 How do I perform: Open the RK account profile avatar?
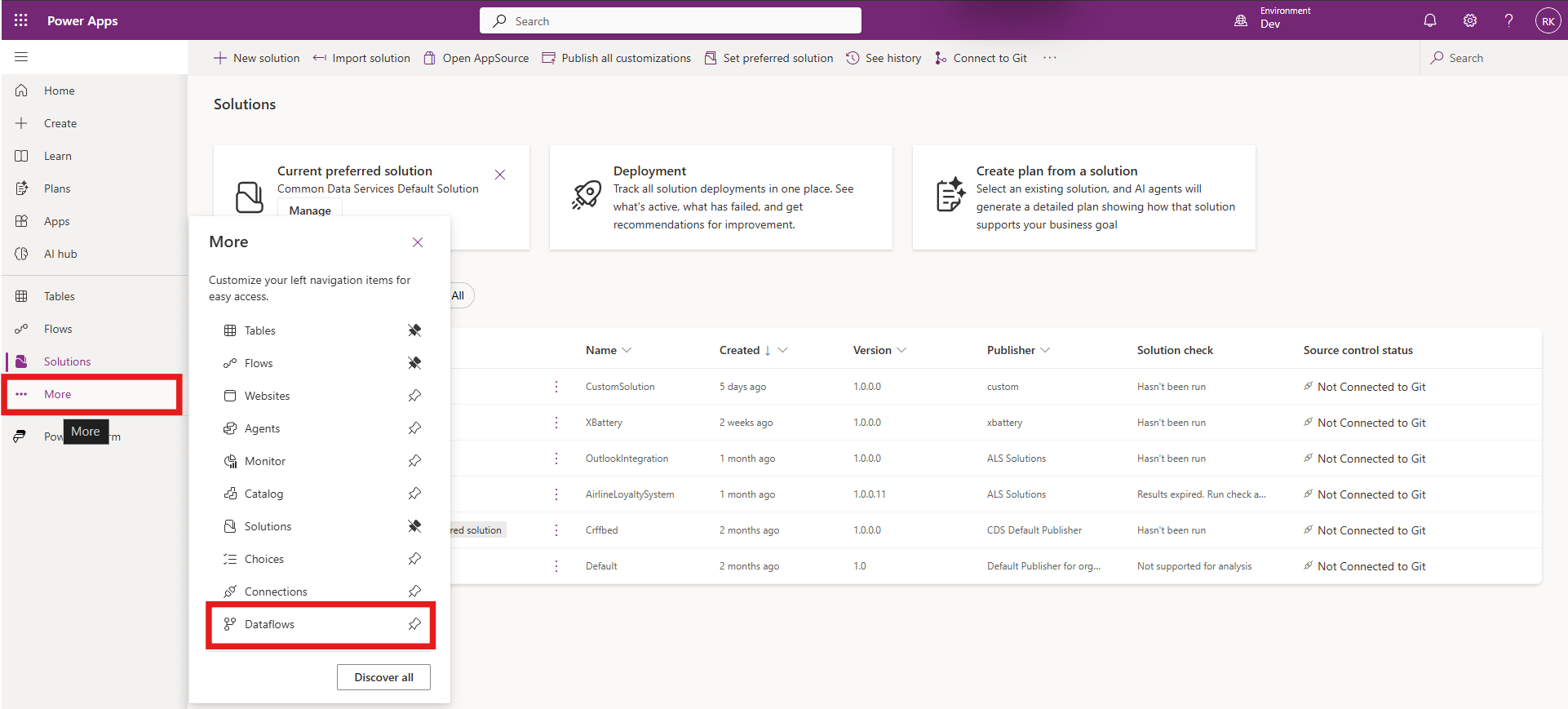pyautogui.click(x=1548, y=21)
